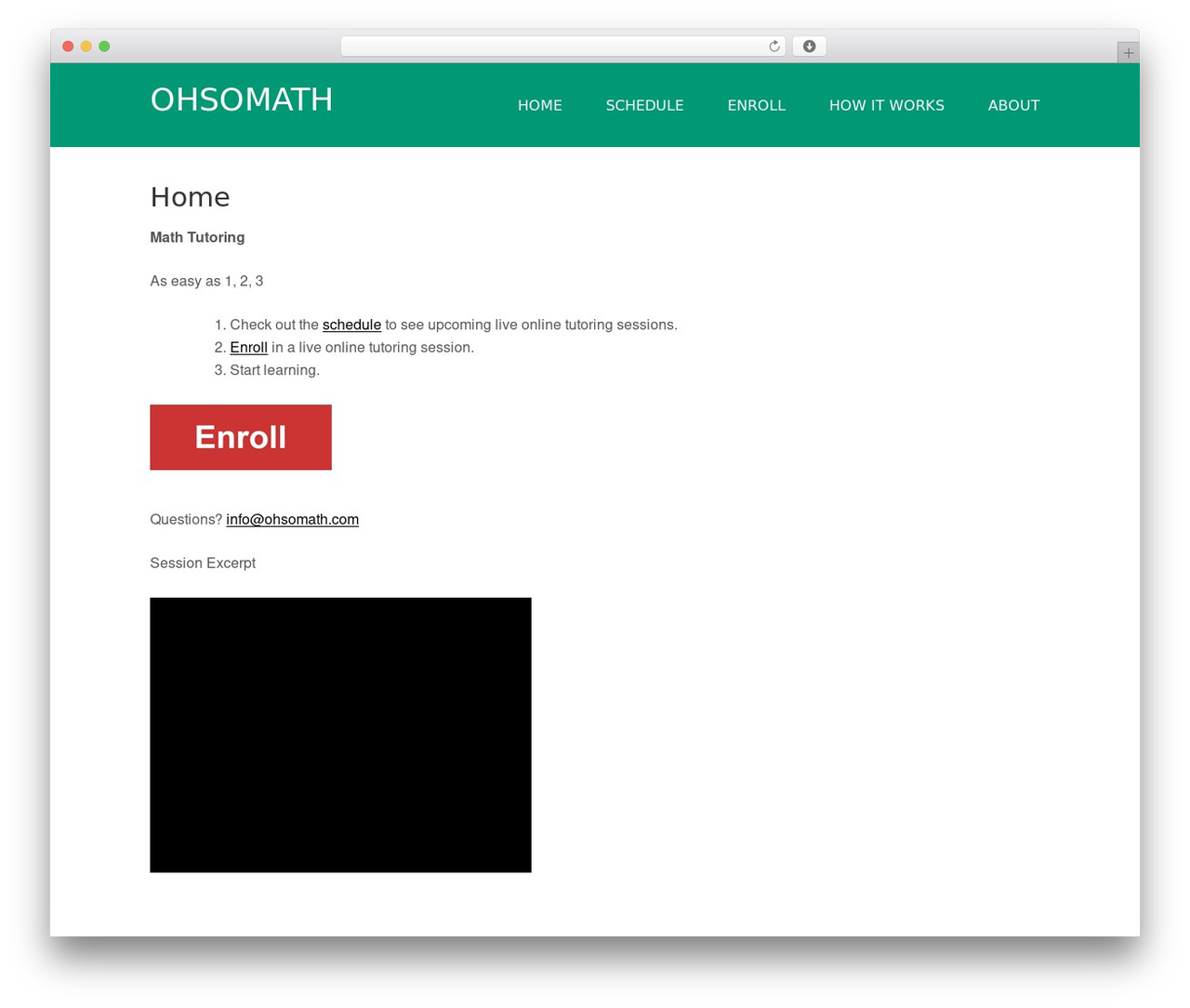Minimize the window with the yellow button

[86, 46]
